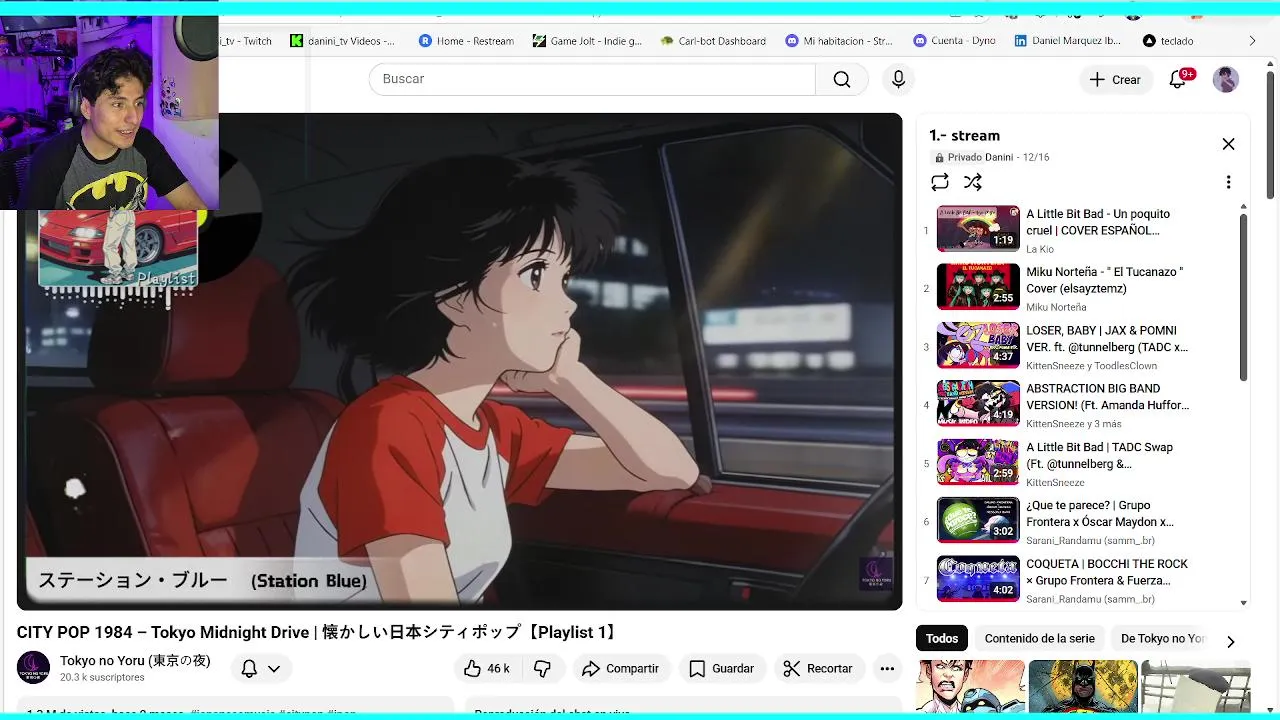Click the Crear button

[x=1115, y=80]
